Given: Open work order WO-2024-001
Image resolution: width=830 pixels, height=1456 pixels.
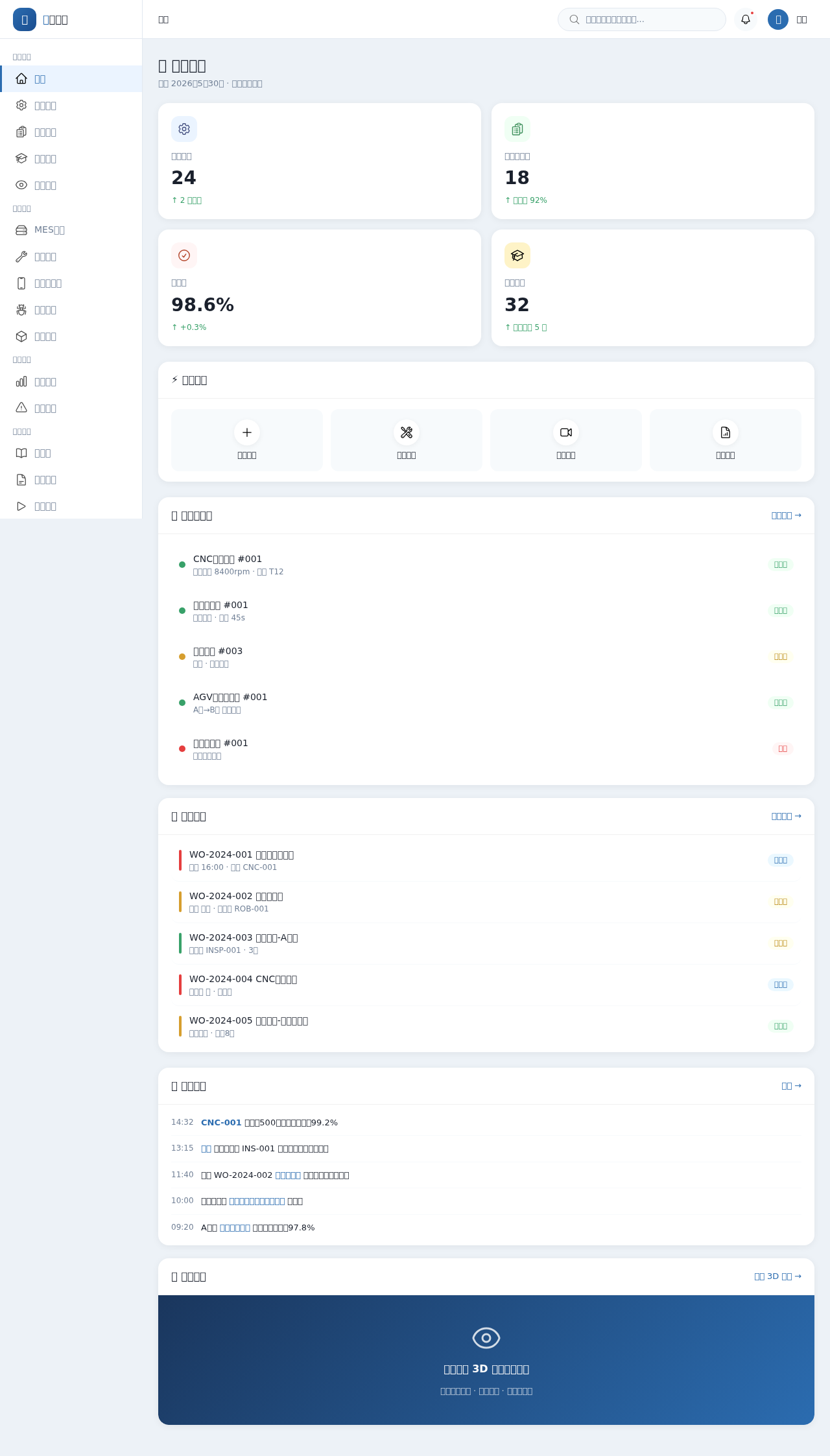Looking at the screenshot, I should click(486, 860).
